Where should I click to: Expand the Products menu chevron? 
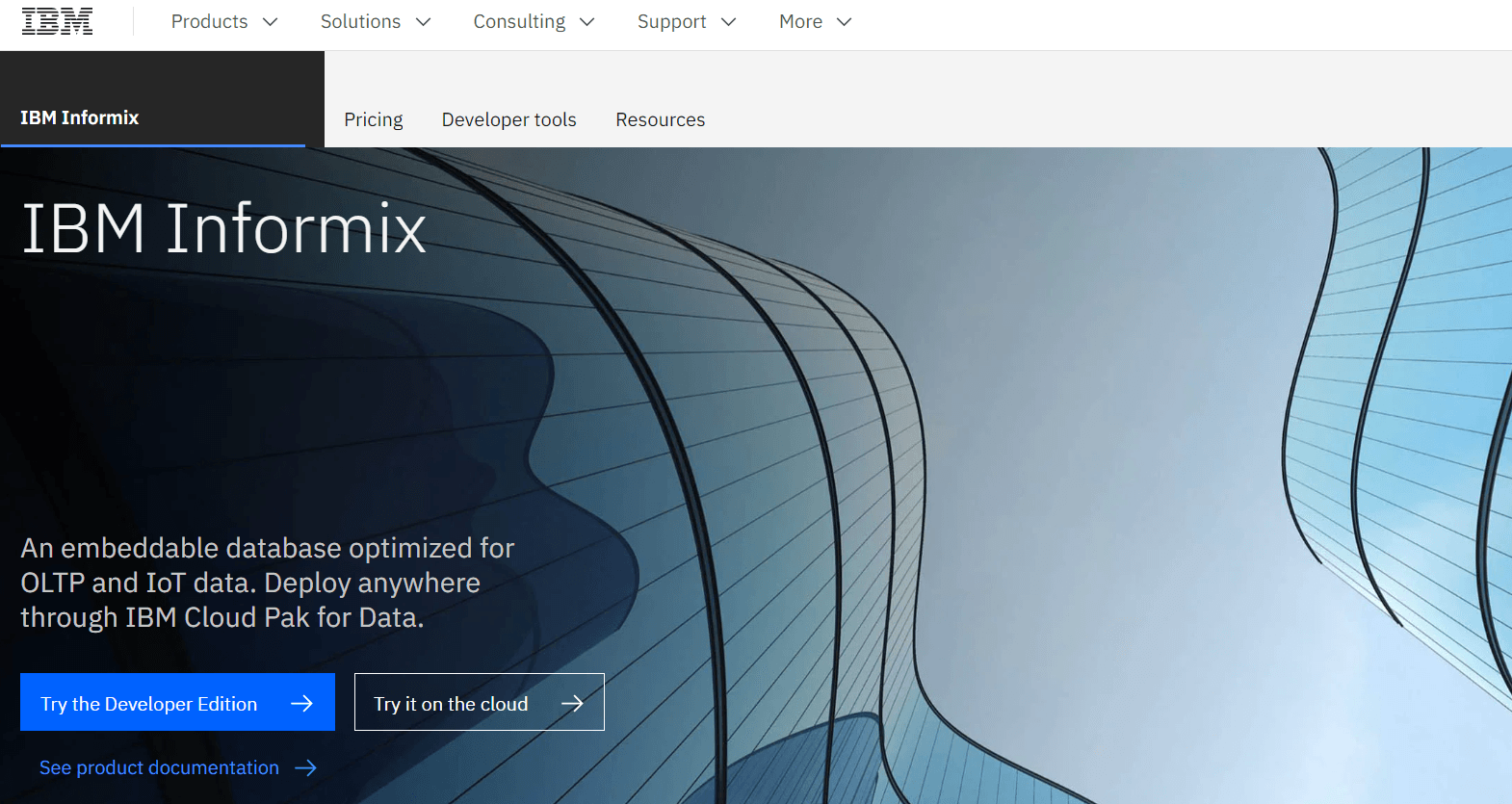pos(271,22)
